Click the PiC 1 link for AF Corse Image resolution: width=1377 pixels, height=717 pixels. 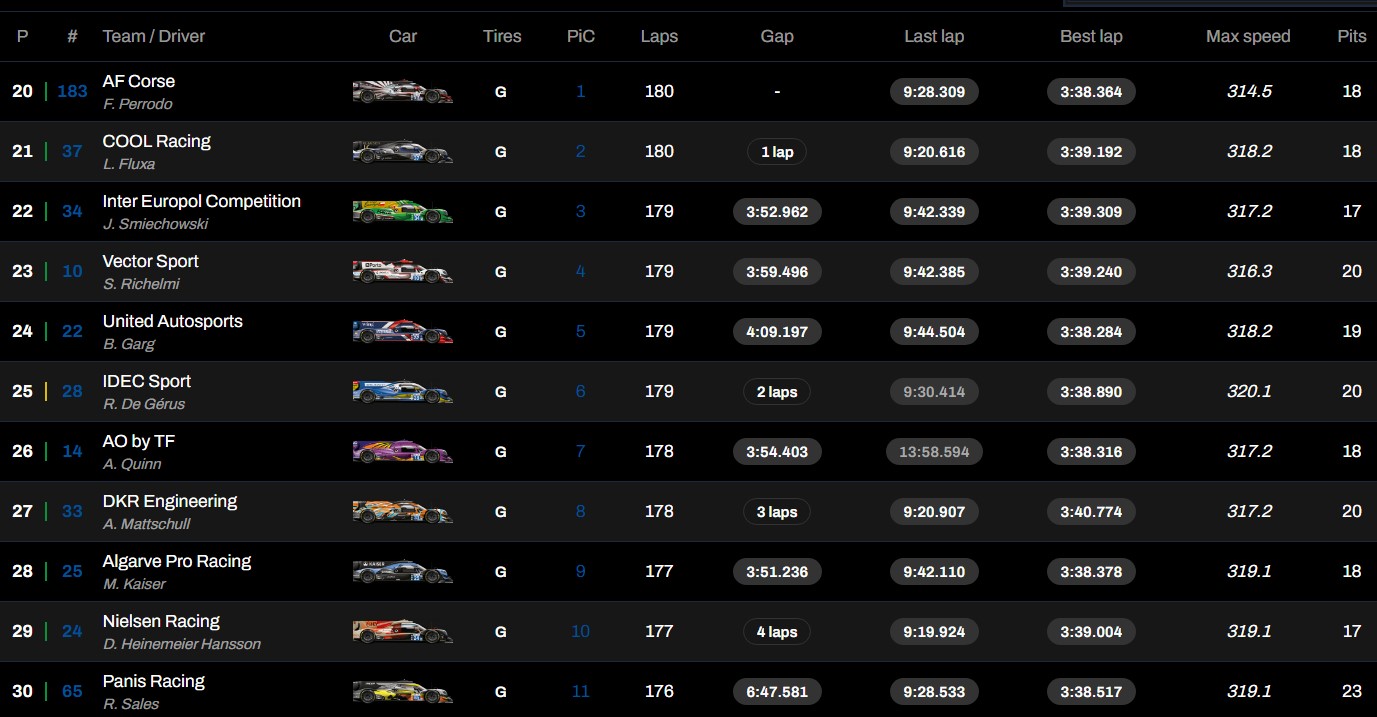(x=580, y=91)
